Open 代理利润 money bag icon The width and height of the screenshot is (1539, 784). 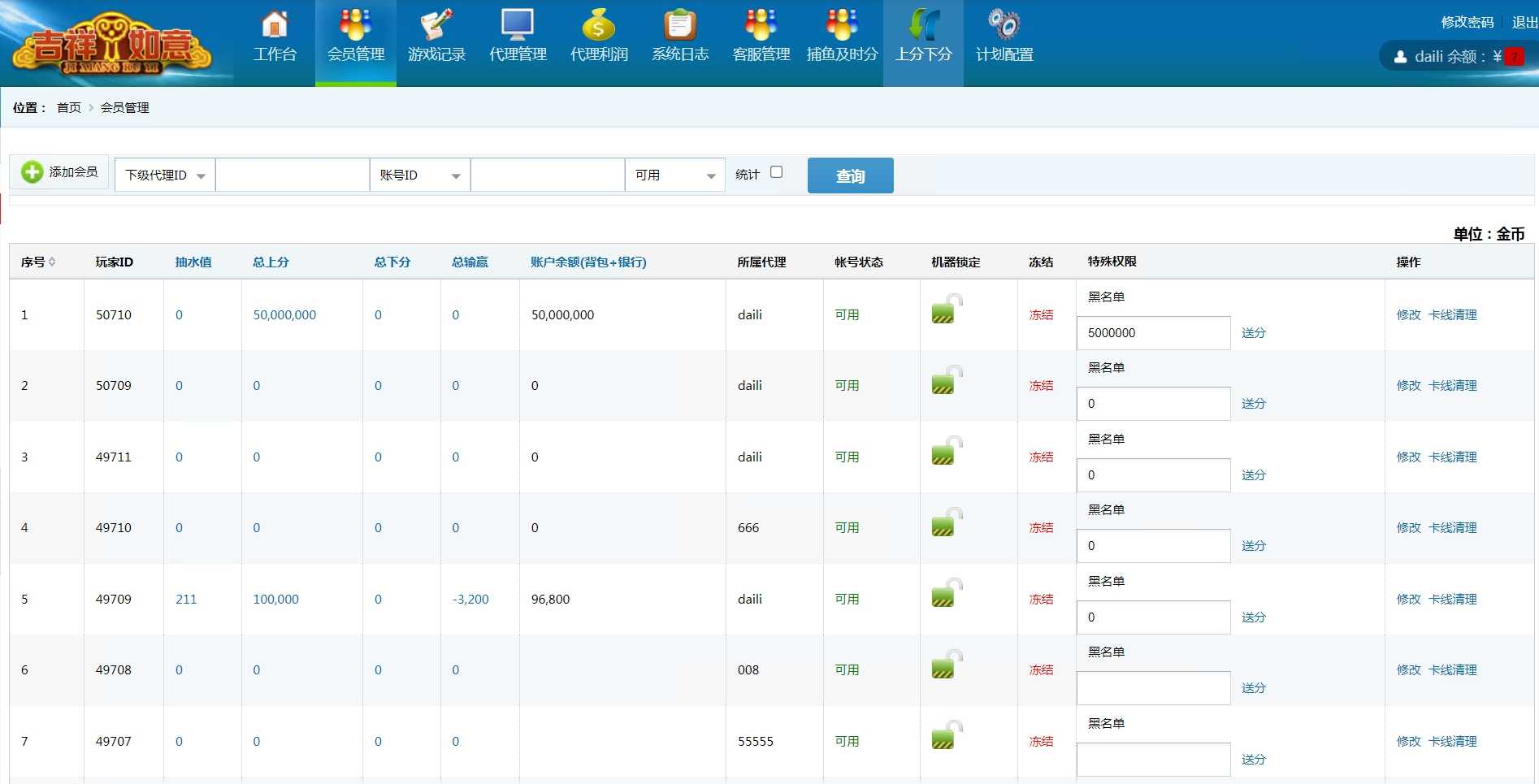click(599, 25)
